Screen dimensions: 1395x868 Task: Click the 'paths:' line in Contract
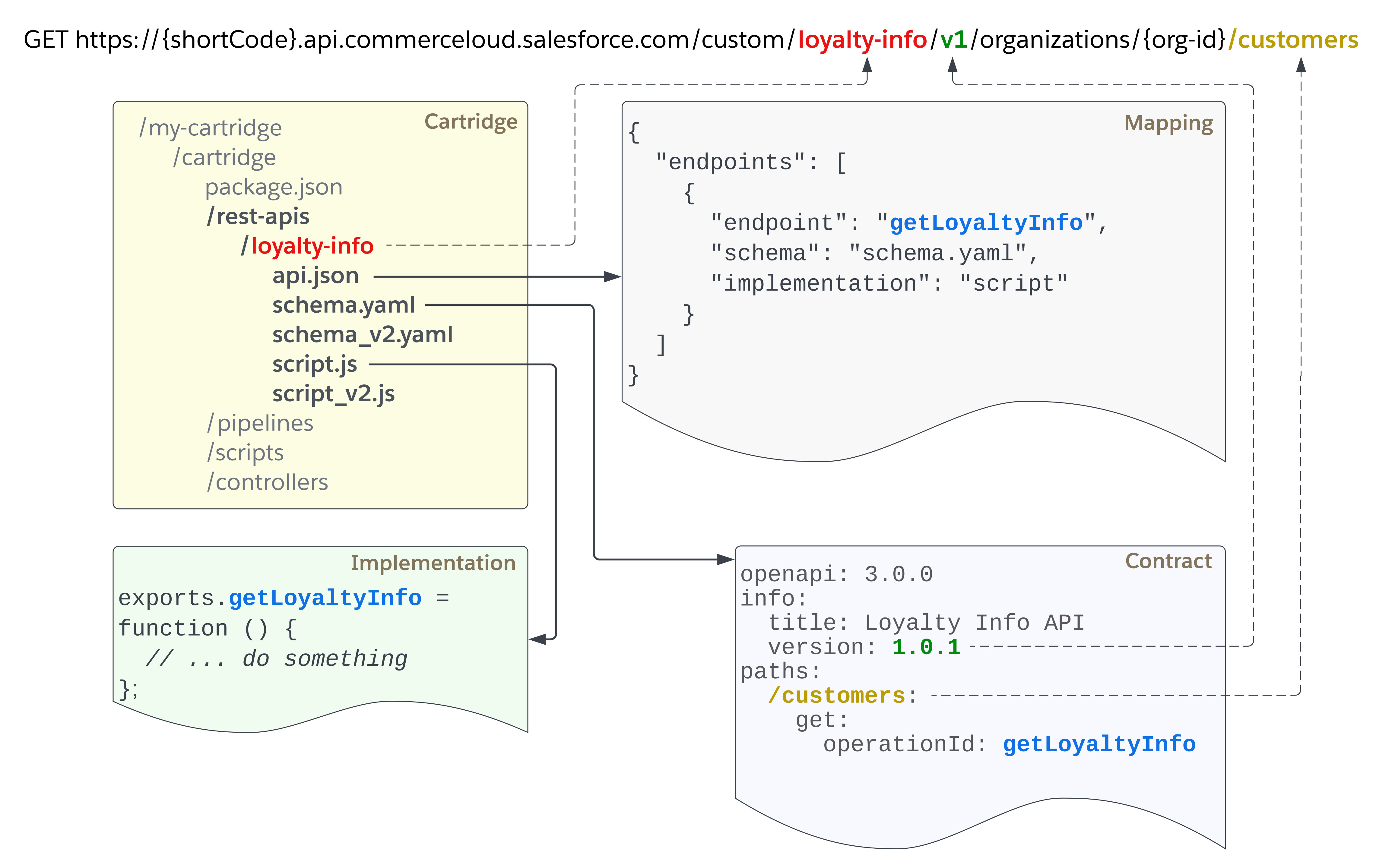click(x=781, y=672)
